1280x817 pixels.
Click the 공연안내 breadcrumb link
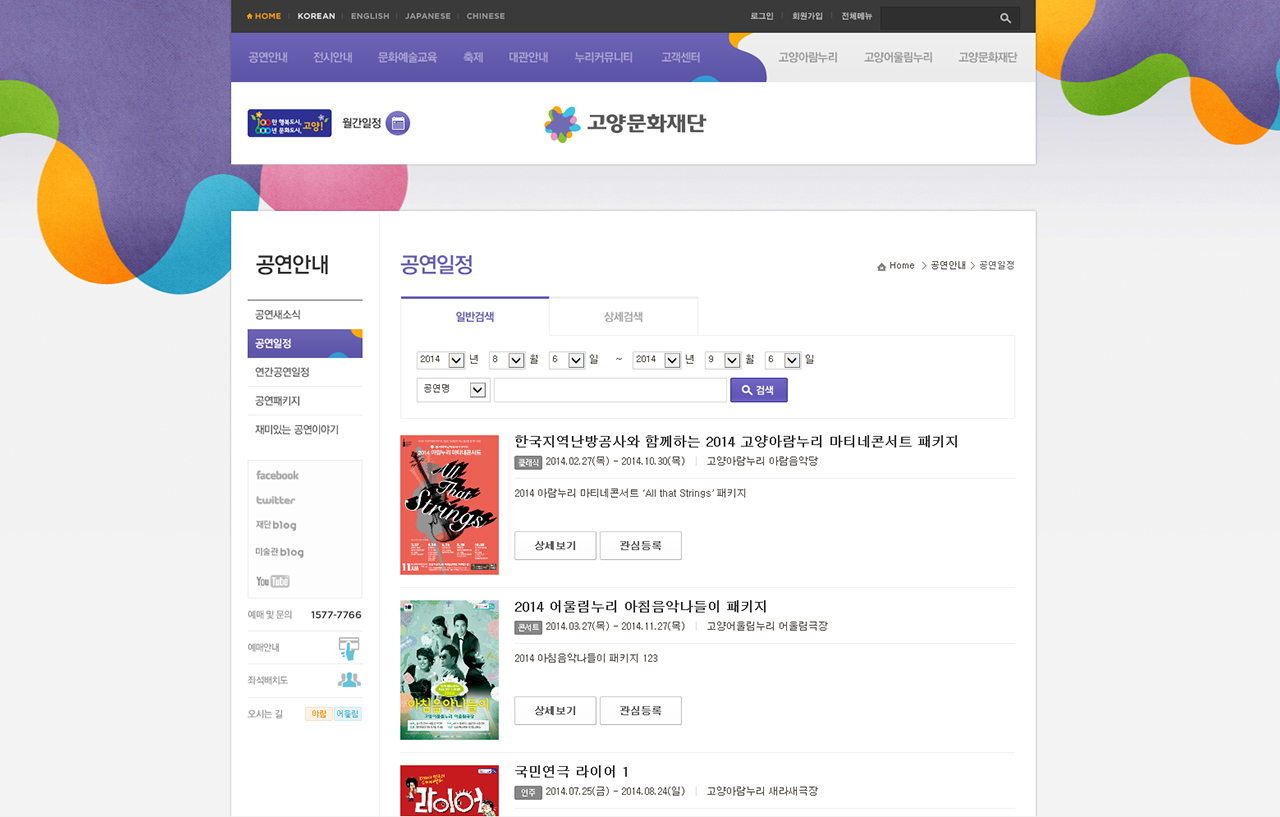point(948,266)
